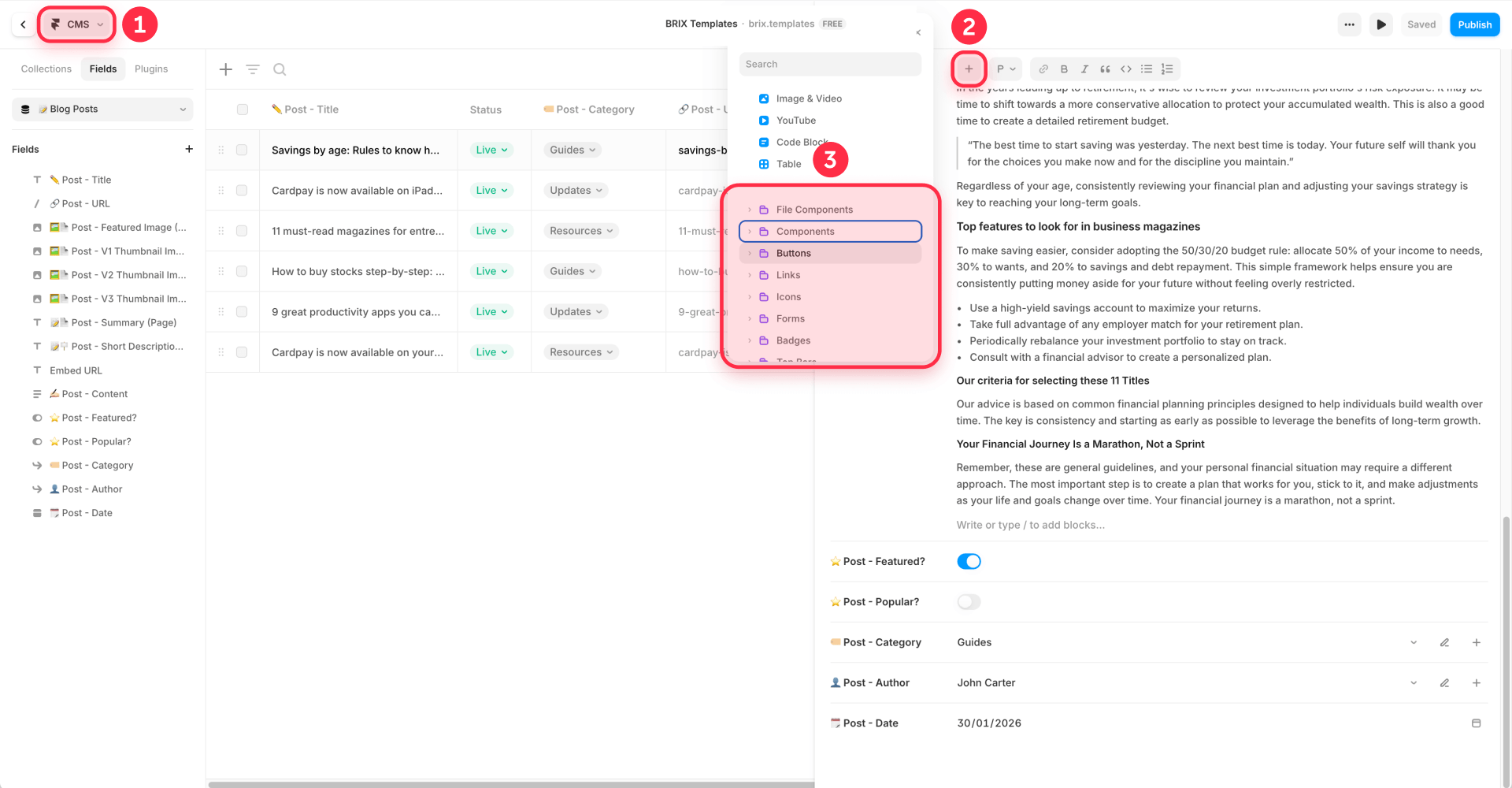Screen dimensions: 1512x788
Task: Switch to the Collections tab
Action: (46, 69)
